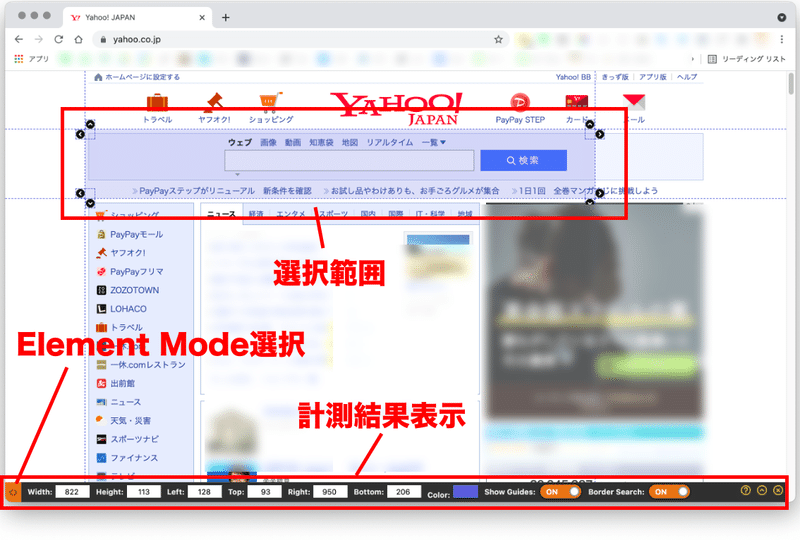Click the Left value field
The width and height of the screenshot is (800, 540).
pos(204,492)
